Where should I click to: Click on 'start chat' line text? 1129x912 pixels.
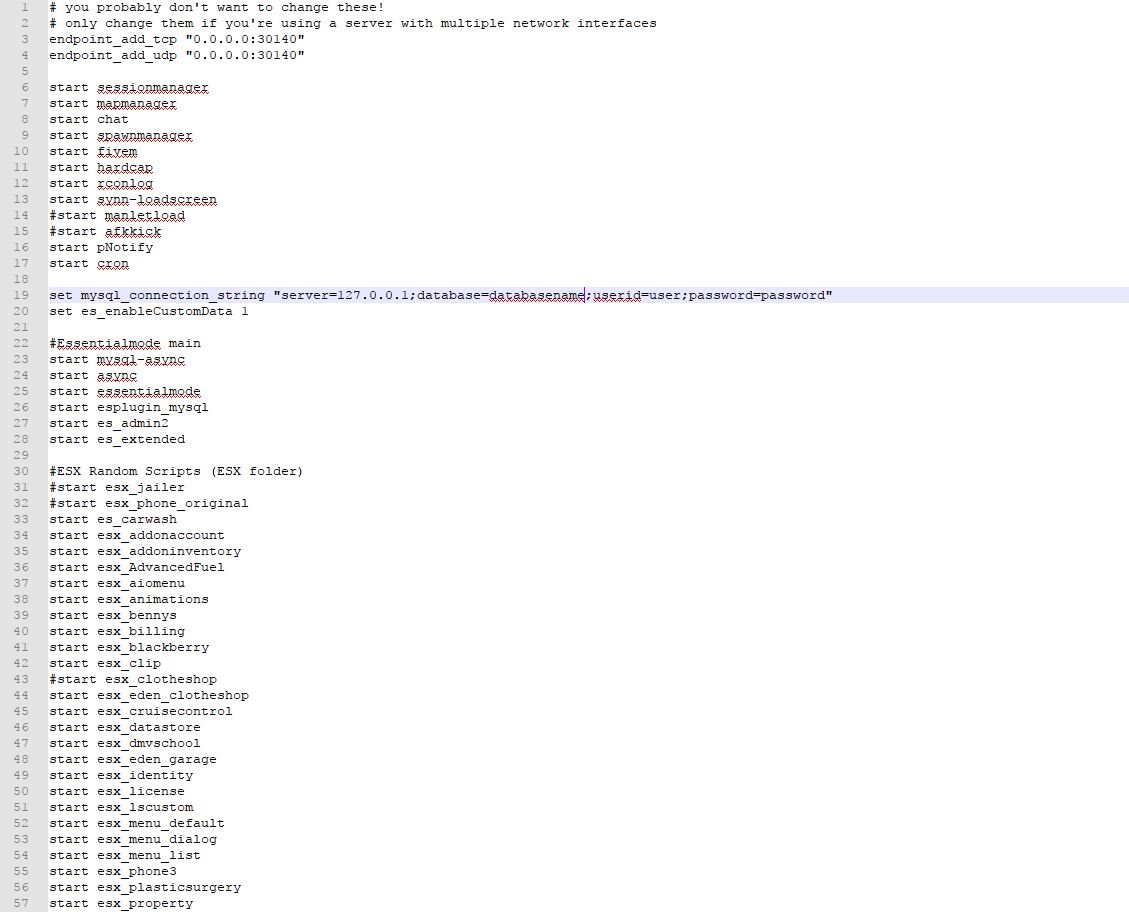pyautogui.click(x=89, y=119)
